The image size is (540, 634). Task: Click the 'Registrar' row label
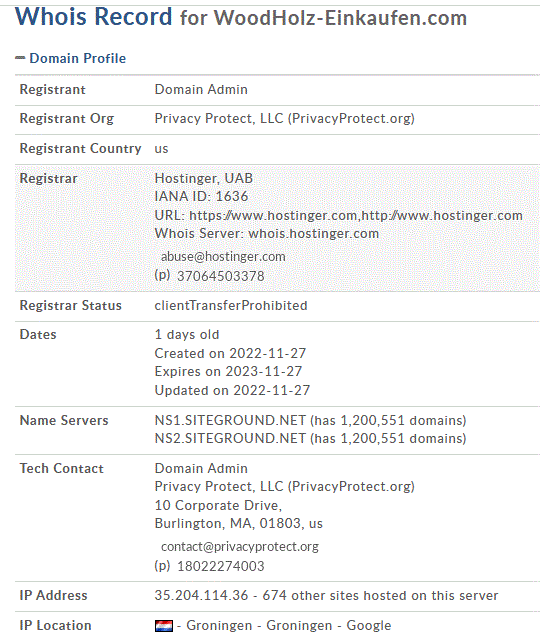pyautogui.click(x=49, y=179)
